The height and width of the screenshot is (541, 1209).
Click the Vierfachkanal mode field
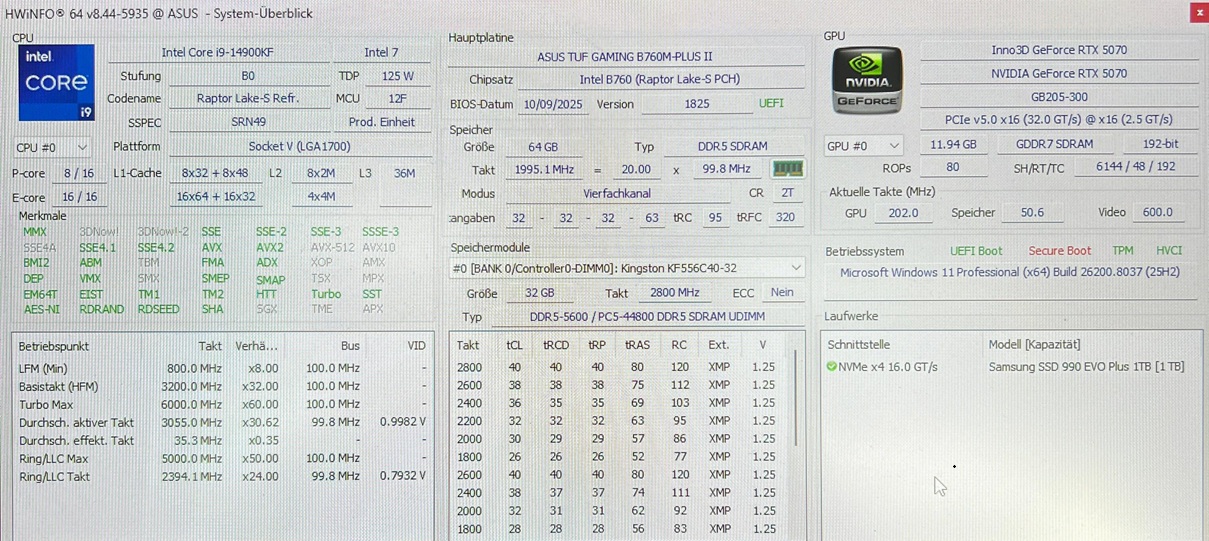coord(617,194)
